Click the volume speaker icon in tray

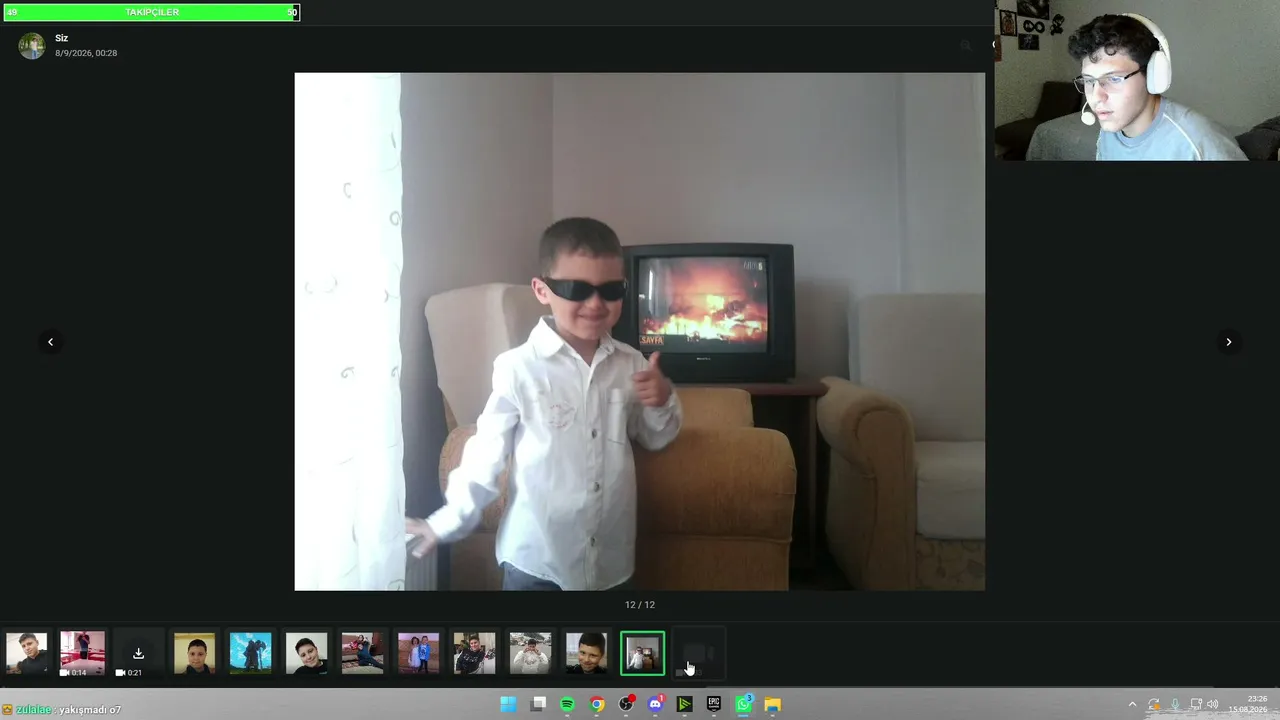(x=1213, y=704)
